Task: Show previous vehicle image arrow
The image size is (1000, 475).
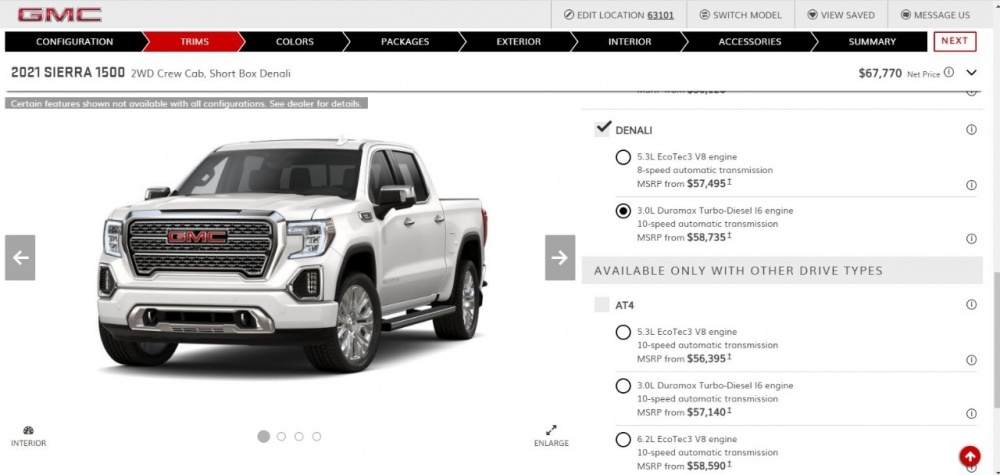Action: tap(20, 258)
